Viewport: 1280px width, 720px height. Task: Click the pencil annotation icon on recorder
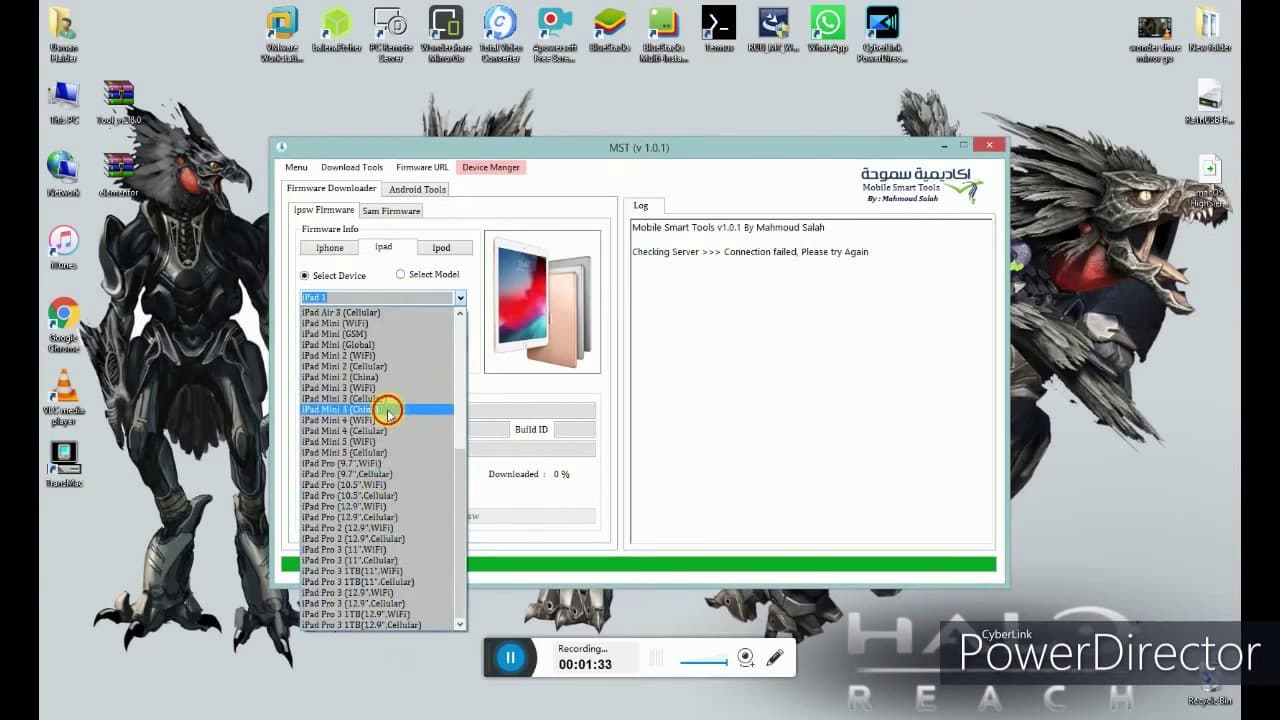775,657
